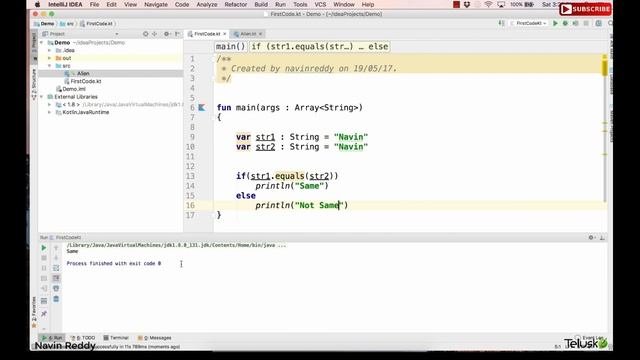Expand the out folder
This screenshot has width=640, height=360.
point(50,58)
